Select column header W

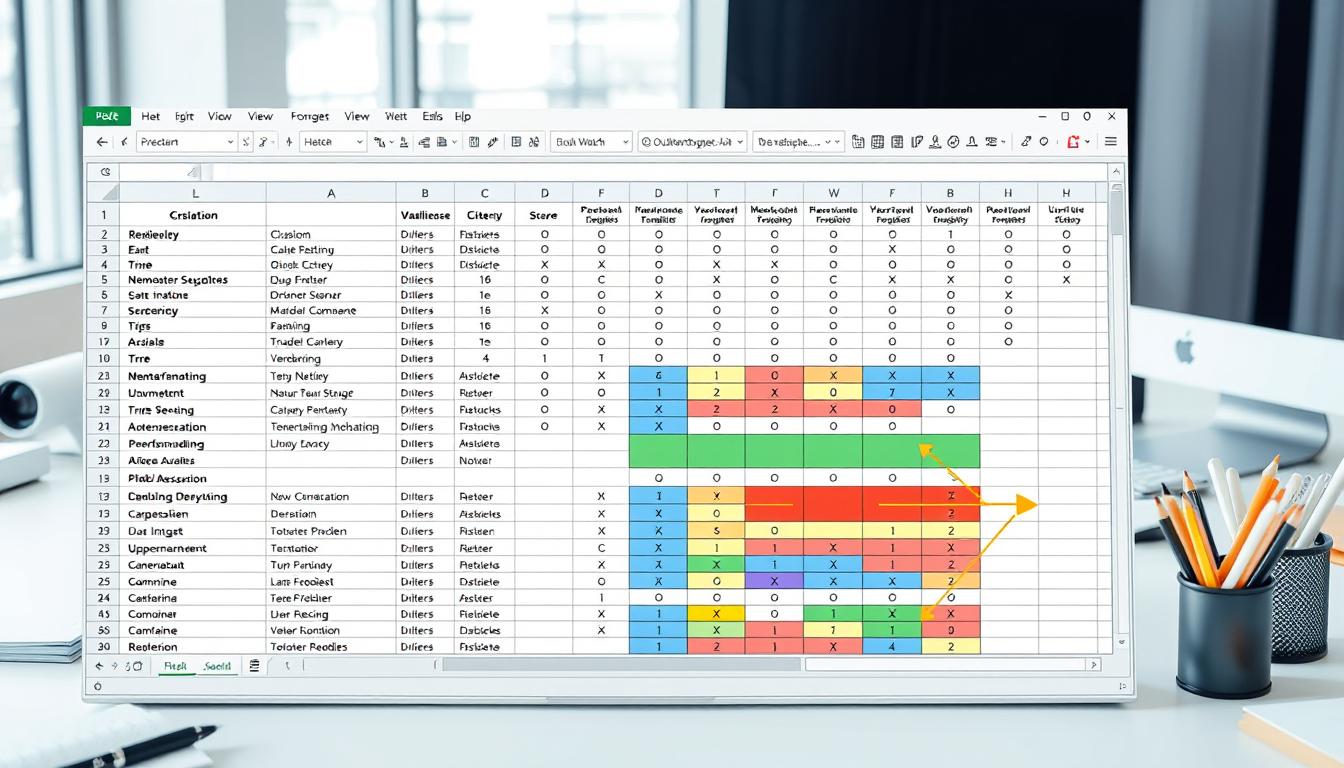click(x=833, y=193)
